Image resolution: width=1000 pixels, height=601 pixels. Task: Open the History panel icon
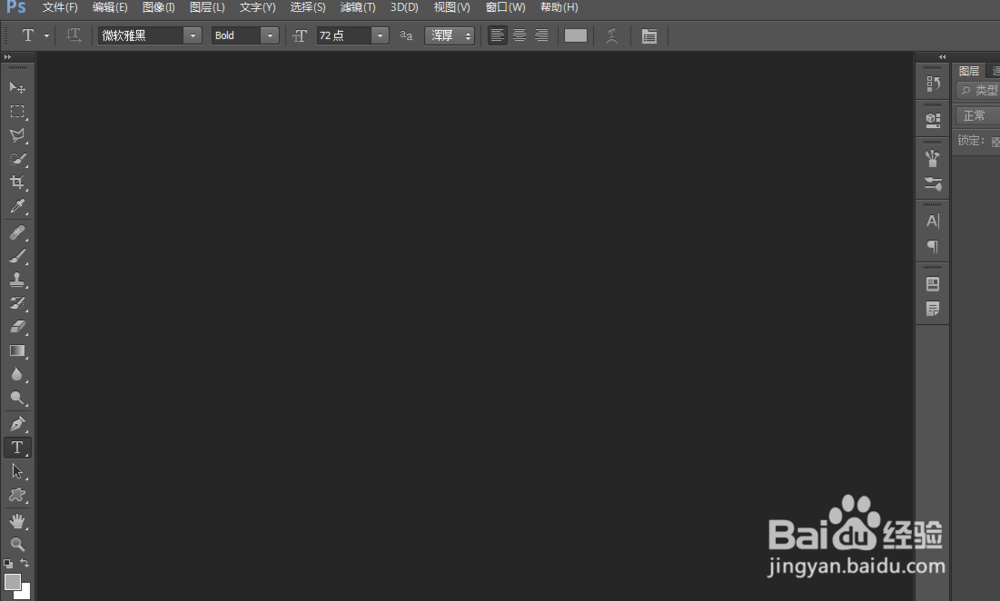[932, 84]
